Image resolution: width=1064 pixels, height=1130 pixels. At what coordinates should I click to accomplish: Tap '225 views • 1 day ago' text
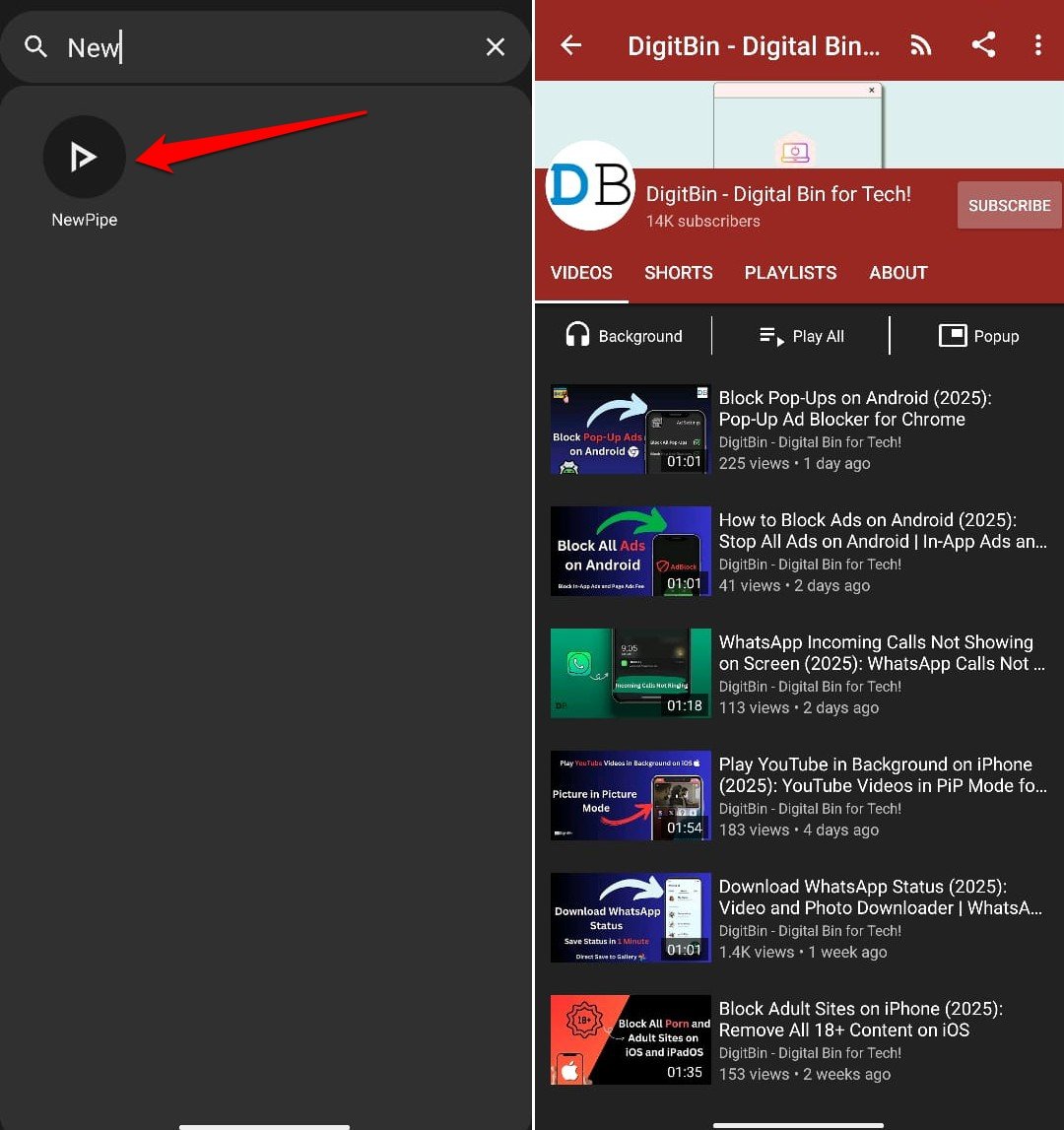click(x=794, y=463)
